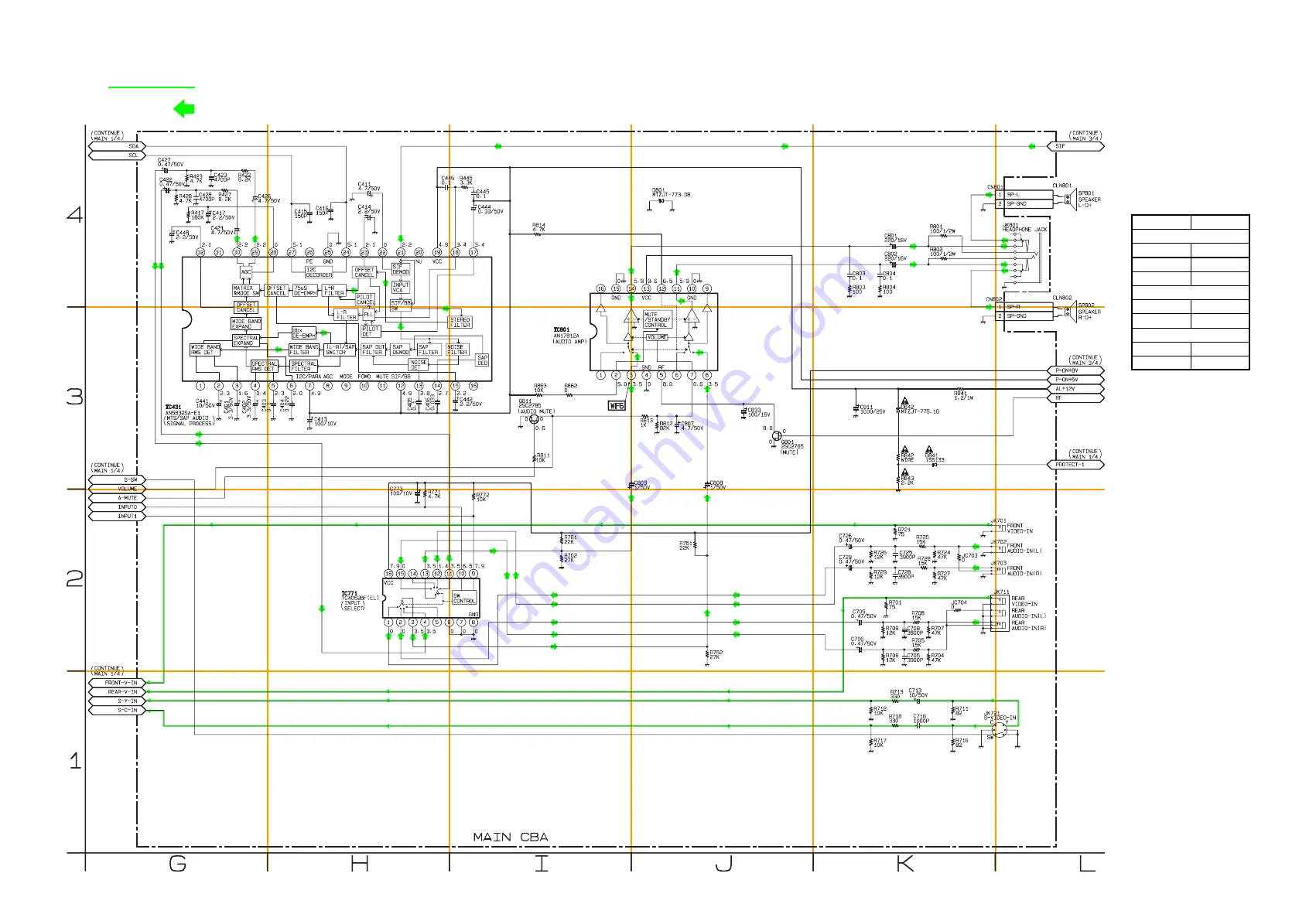Select the Q811 audio mute transistor symbol

click(x=533, y=420)
